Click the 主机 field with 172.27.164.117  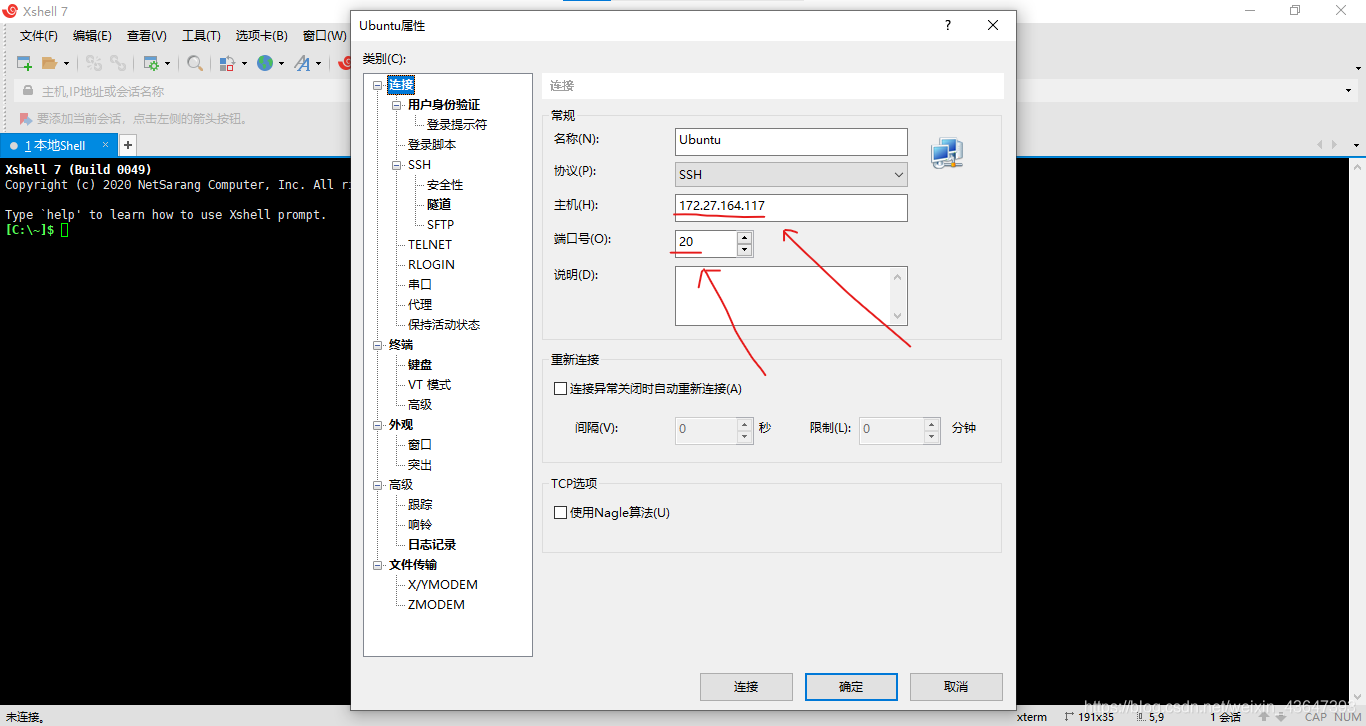click(792, 208)
